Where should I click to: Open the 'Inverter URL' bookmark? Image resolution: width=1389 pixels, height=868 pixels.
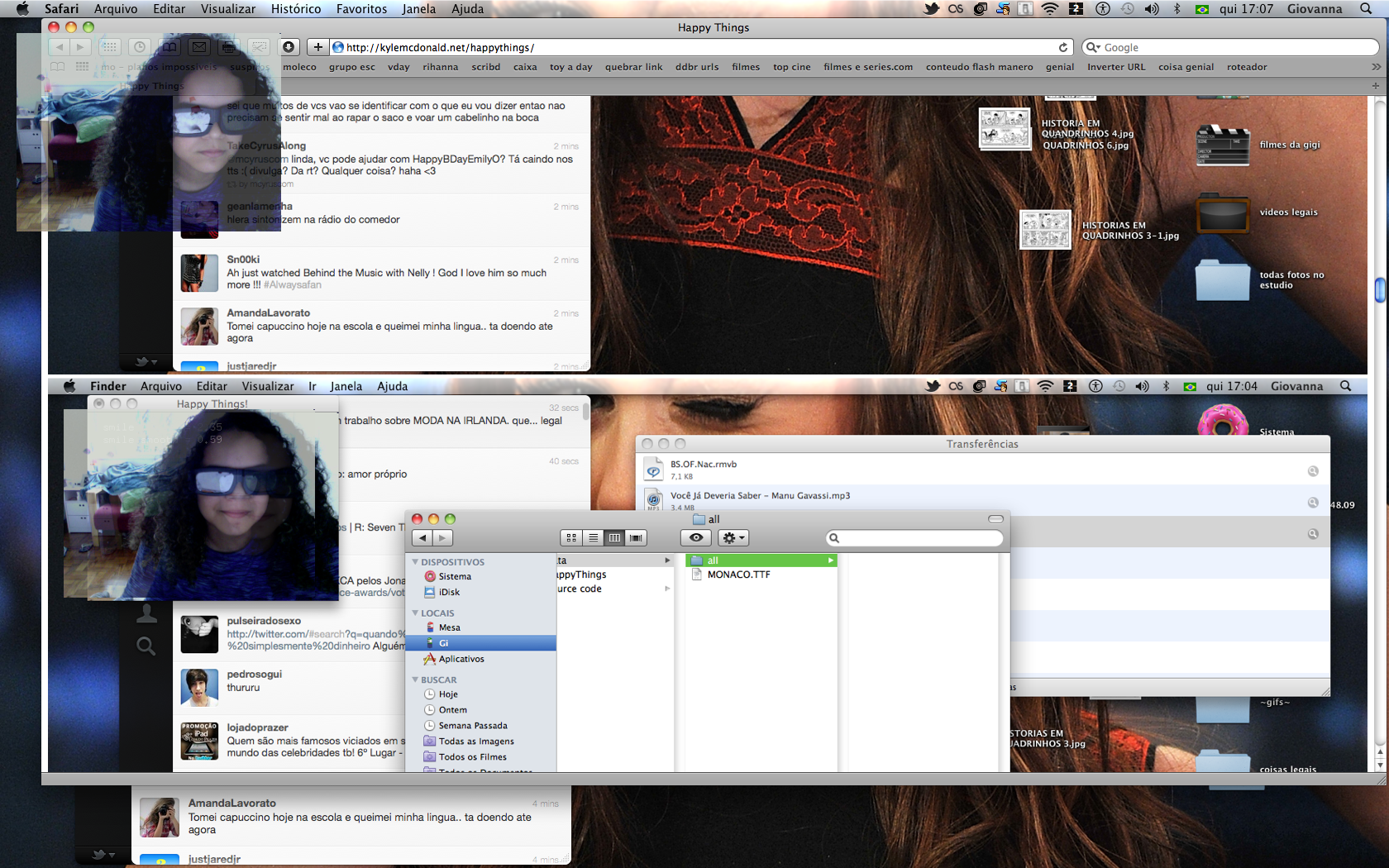(x=1116, y=67)
